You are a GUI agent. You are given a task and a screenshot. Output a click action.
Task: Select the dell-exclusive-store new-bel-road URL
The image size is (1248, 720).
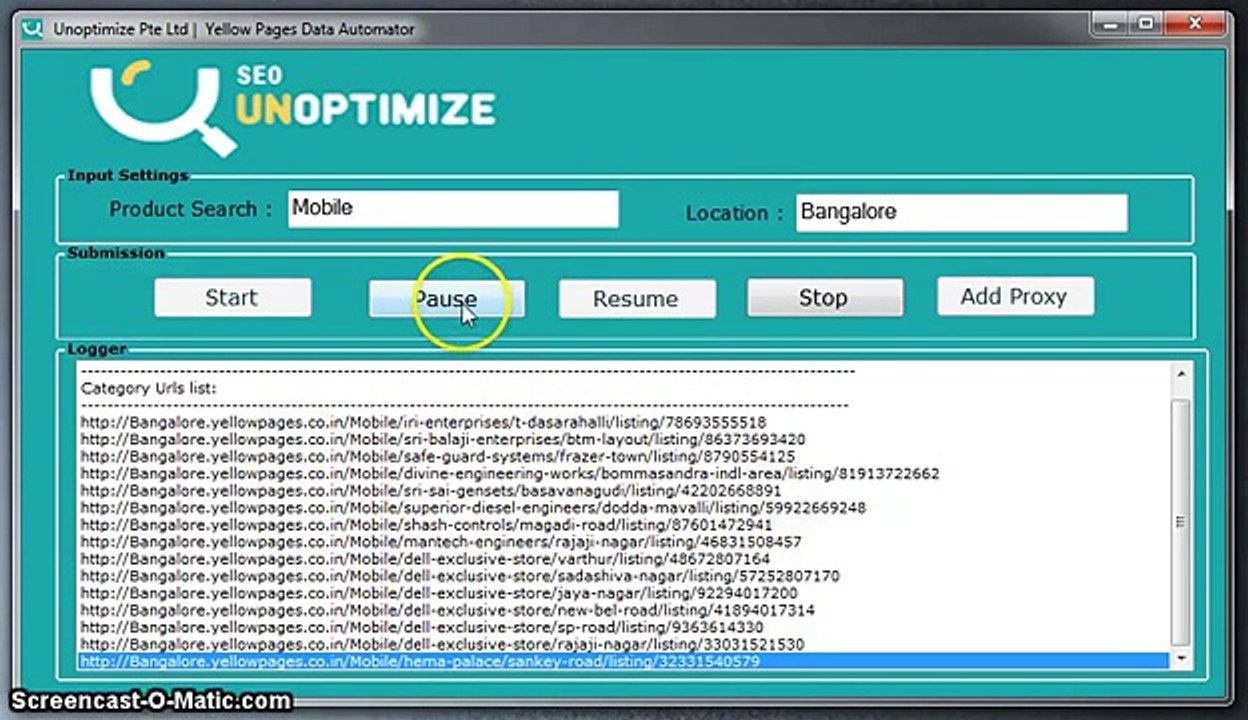447,610
